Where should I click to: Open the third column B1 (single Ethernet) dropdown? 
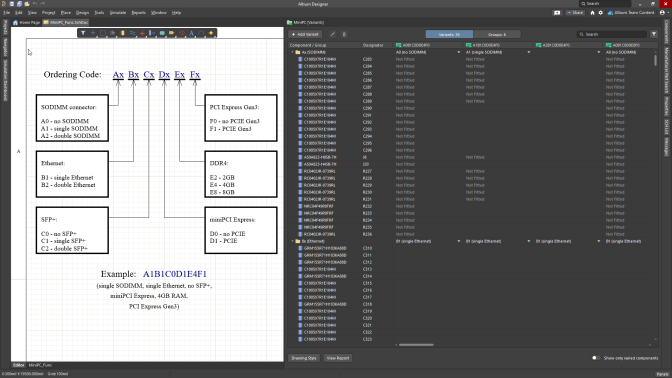[599, 241]
